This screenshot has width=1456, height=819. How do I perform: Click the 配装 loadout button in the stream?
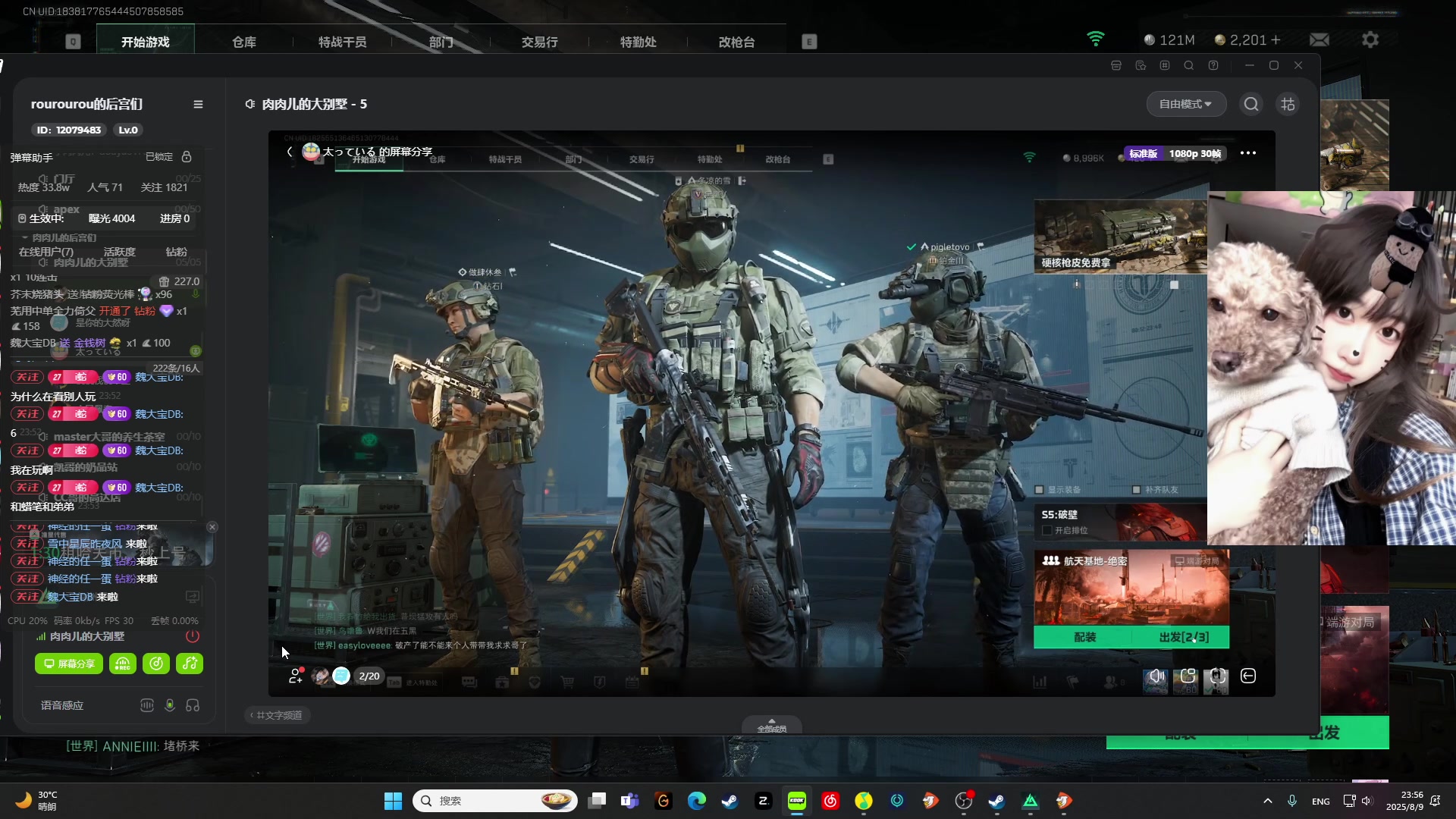pyautogui.click(x=1084, y=637)
